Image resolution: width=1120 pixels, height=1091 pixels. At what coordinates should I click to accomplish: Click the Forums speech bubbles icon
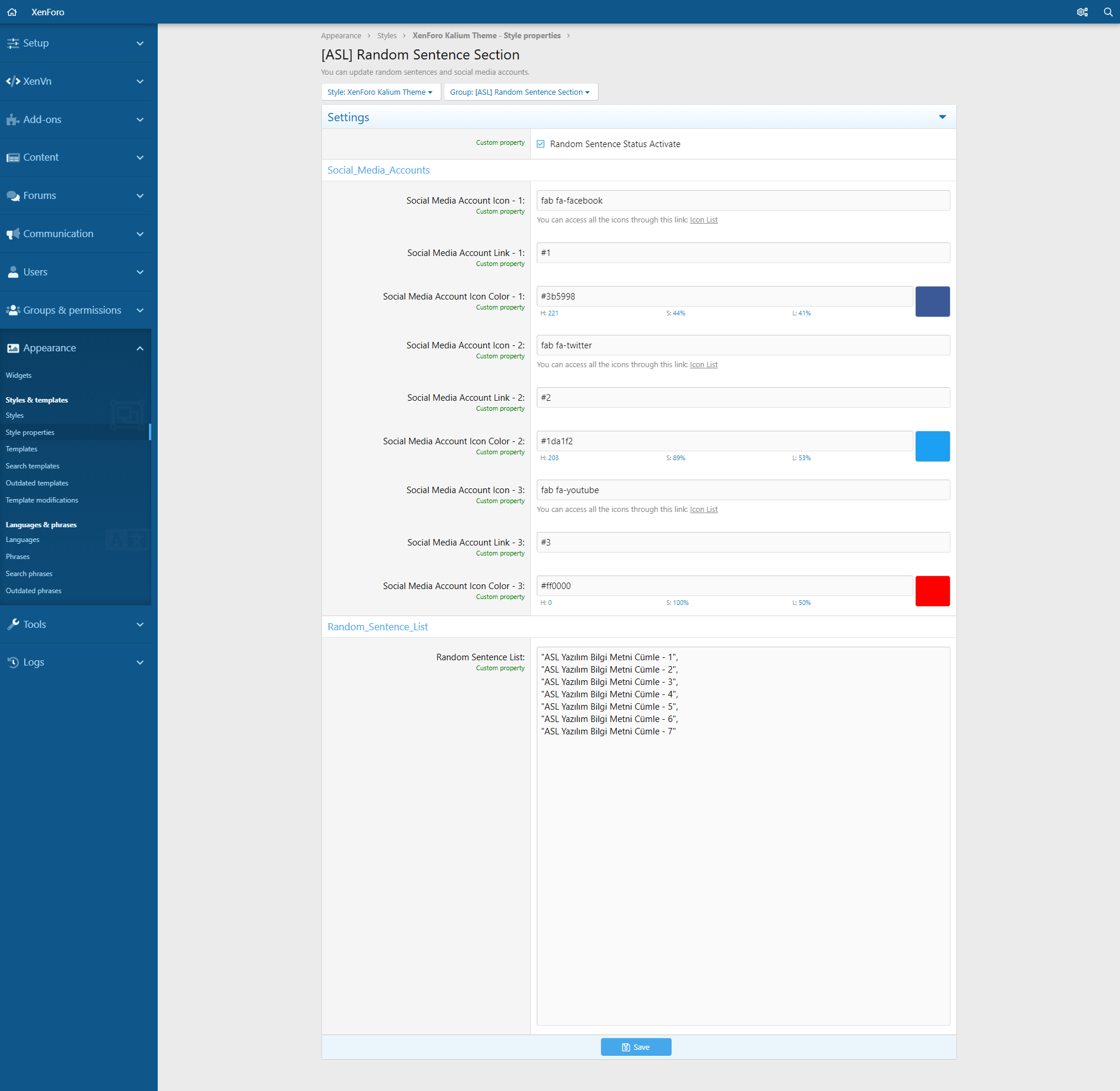pos(12,196)
